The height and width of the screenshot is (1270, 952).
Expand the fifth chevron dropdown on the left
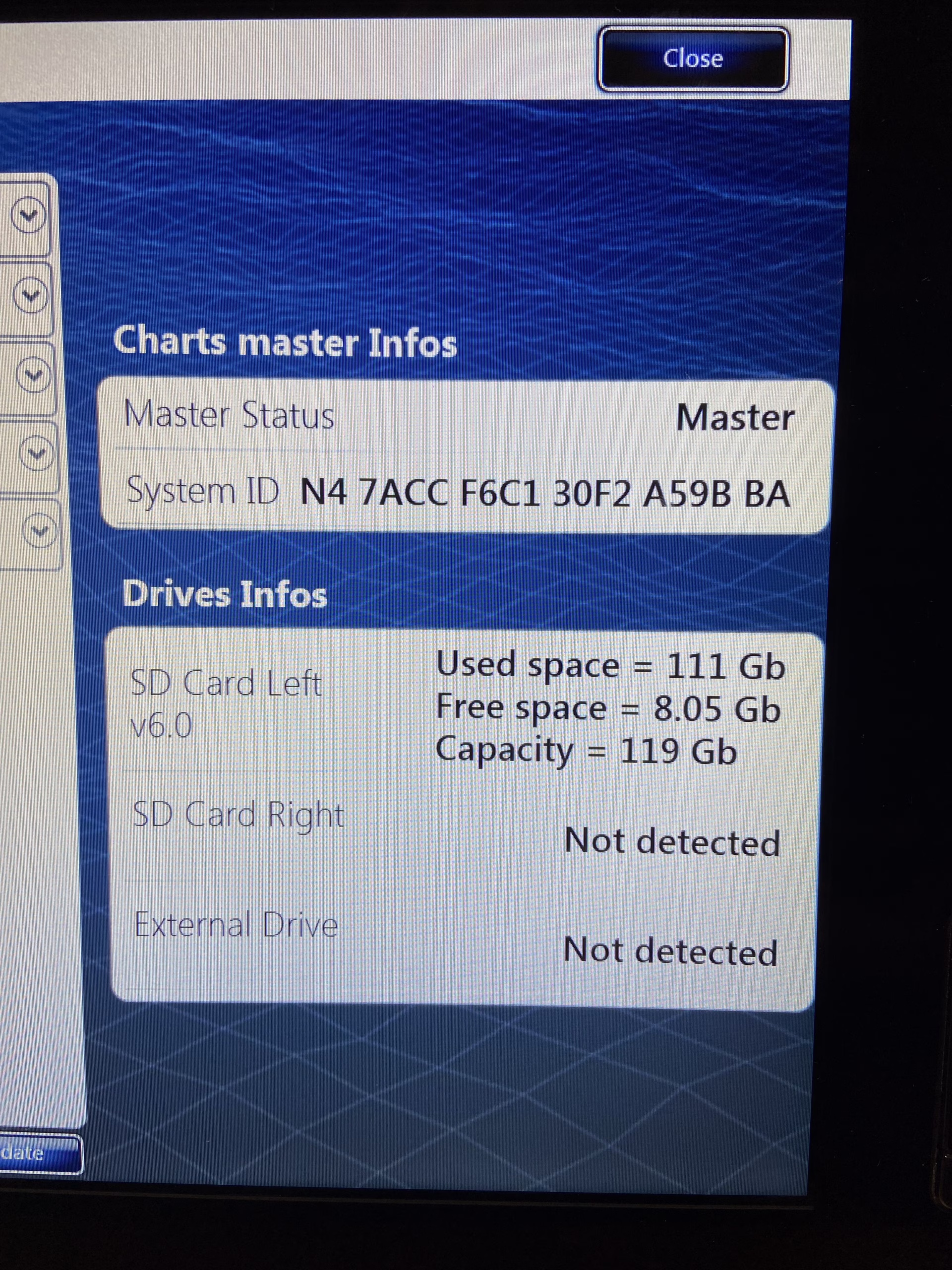click(40, 530)
